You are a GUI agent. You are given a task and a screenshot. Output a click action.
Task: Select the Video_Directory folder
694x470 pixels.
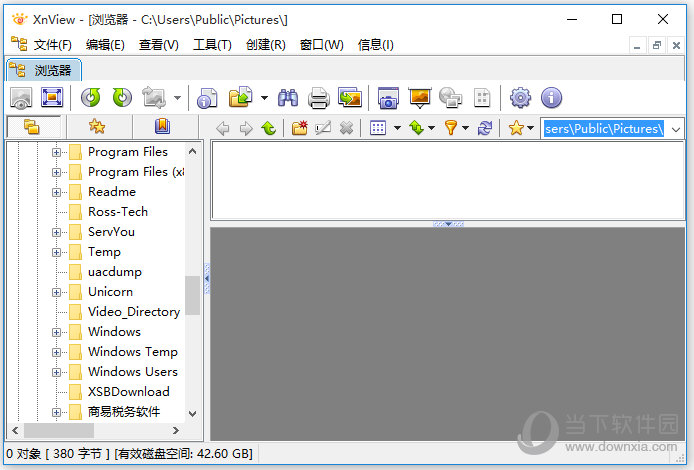pyautogui.click(x=134, y=312)
